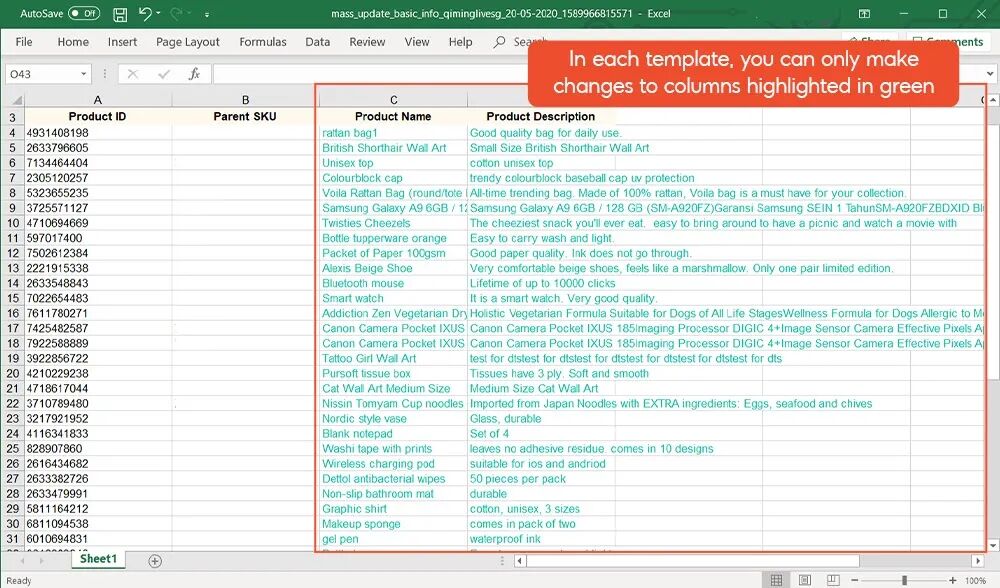Screen dimensions: 1000x588
Task: Select the Bluetooth mouse product cell
Action: coord(393,283)
